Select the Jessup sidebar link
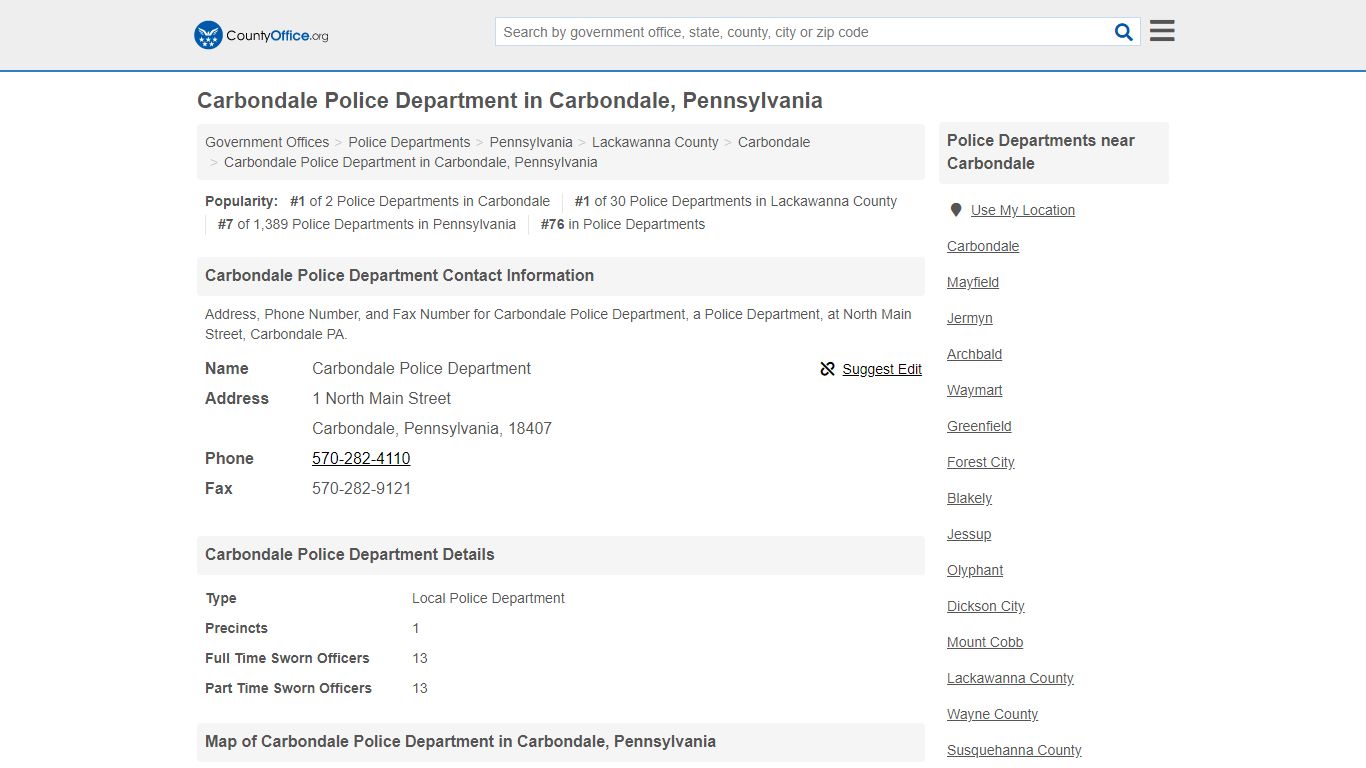This screenshot has width=1366, height=768. [x=969, y=534]
